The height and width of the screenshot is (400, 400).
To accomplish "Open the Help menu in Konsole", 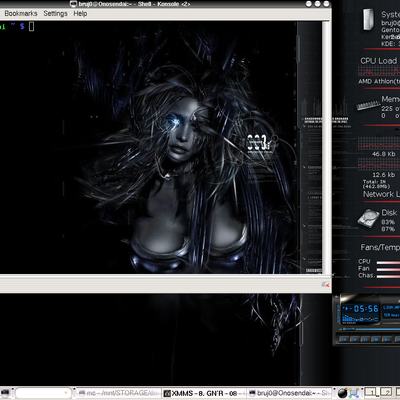I will [80, 14].
